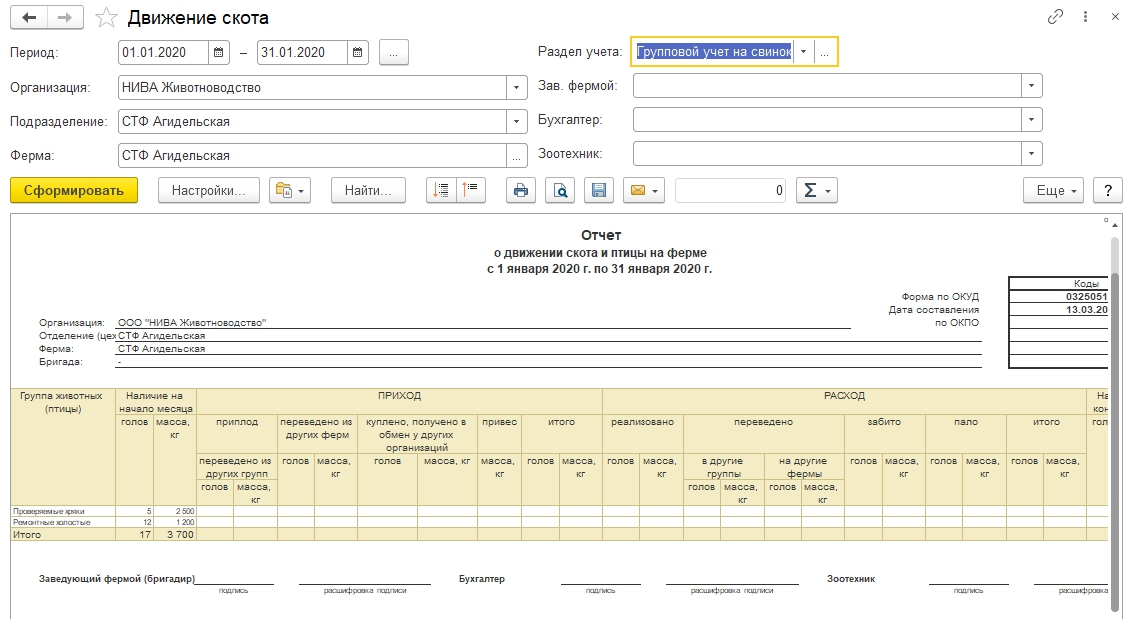1139x619 pixels.
Task: Close the Движение скота form
Action: pos(1115,17)
